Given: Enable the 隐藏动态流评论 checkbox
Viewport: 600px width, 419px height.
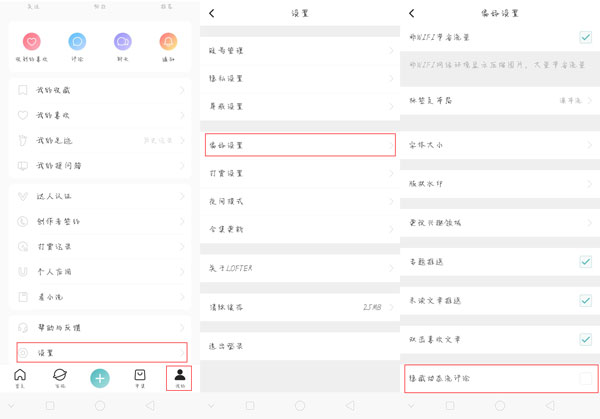Looking at the screenshot, I should tap(586, 379).
